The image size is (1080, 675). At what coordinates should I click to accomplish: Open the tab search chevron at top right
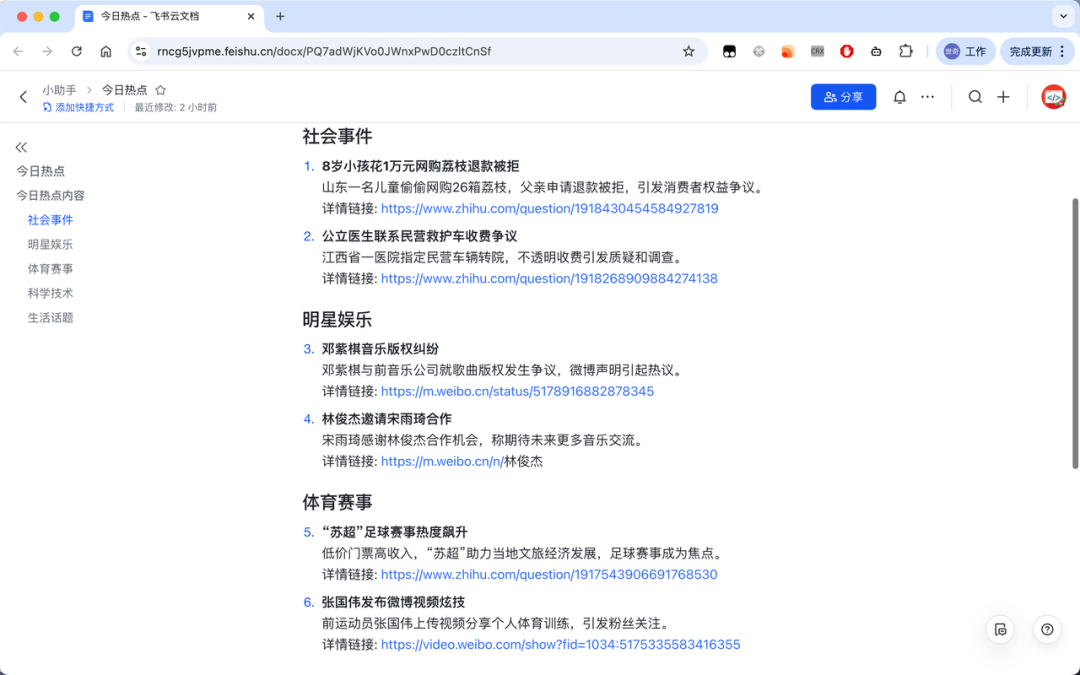1063,16
